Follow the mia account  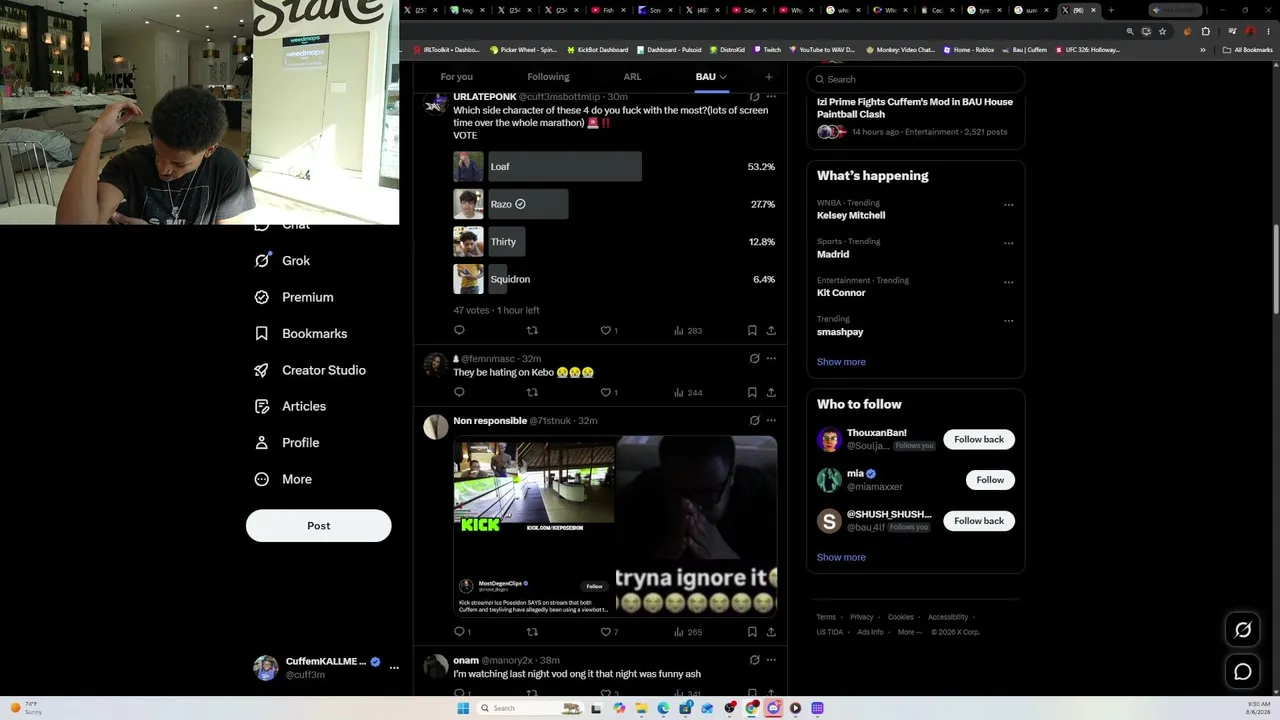tap(990, 480)
